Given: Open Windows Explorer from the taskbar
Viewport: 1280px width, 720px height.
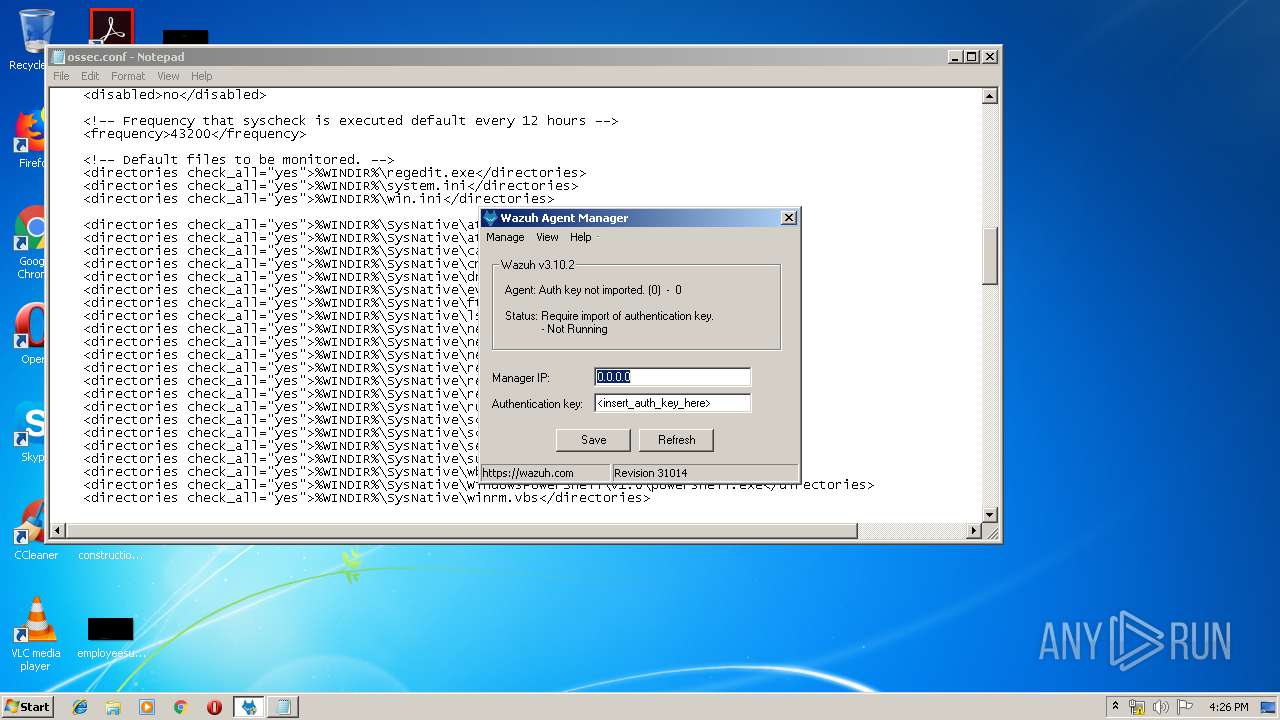Looking at the screenshot, I should [113, 707].
